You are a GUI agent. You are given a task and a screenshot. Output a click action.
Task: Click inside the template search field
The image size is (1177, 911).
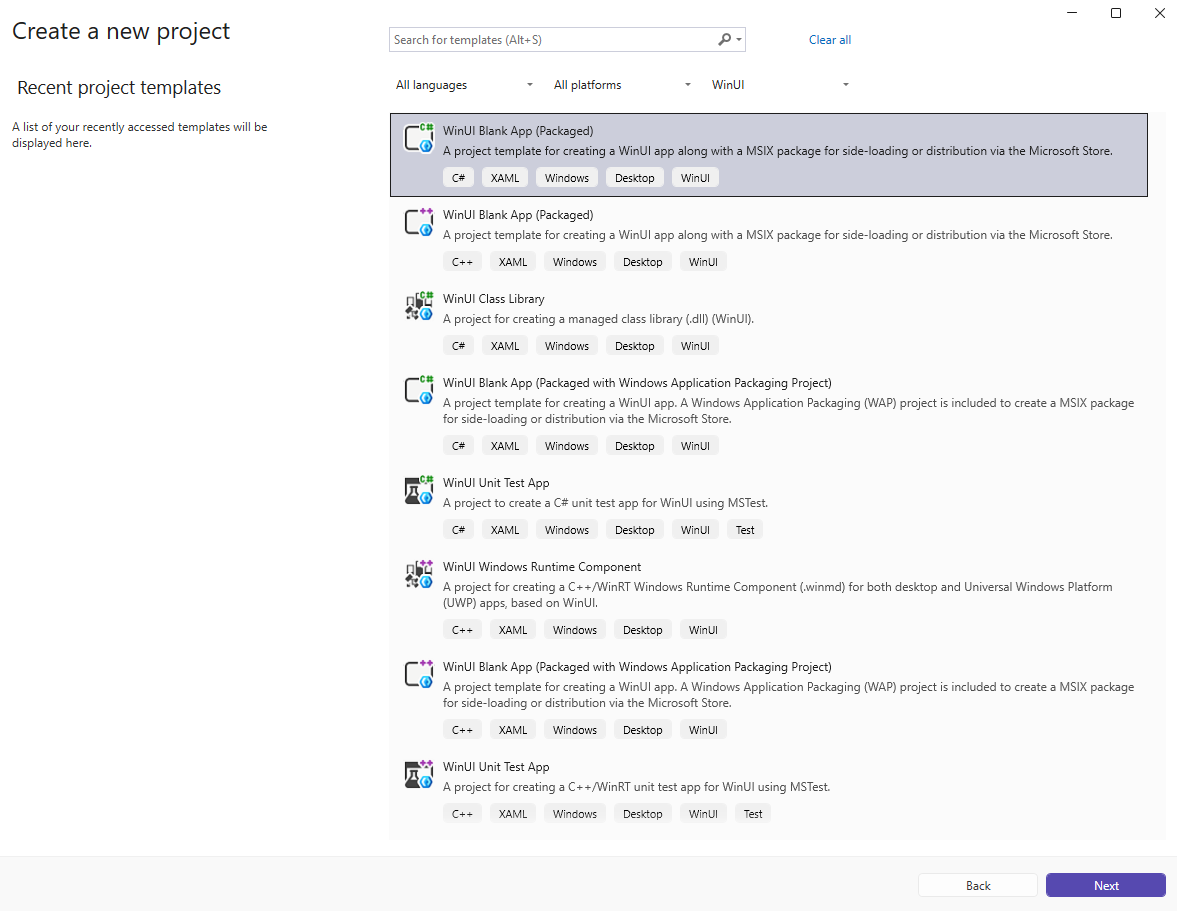550,39
